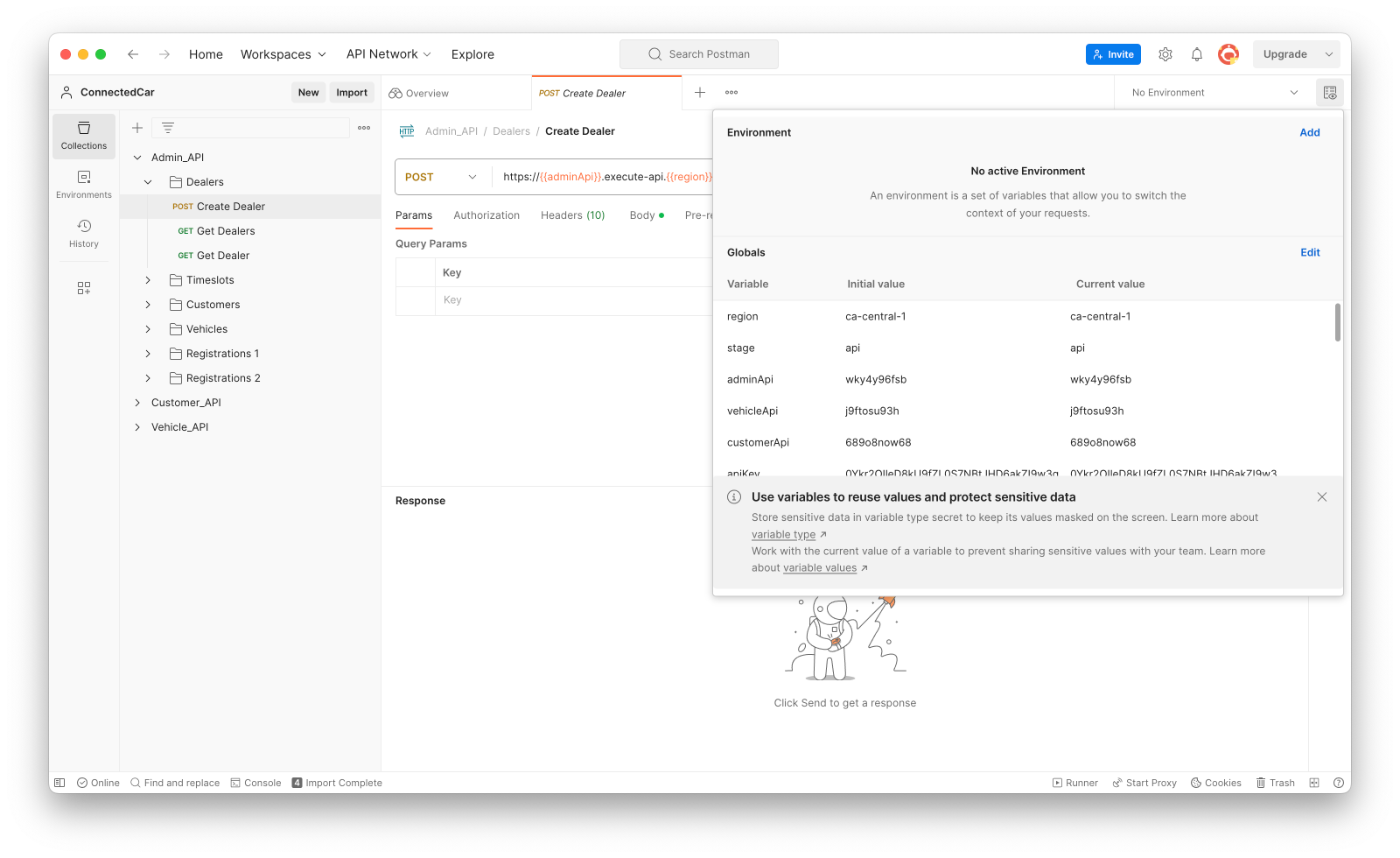Screen dimensions: 1400x858
Task: Open the tab options three-dot menu
Action: (x=731, y=93)
